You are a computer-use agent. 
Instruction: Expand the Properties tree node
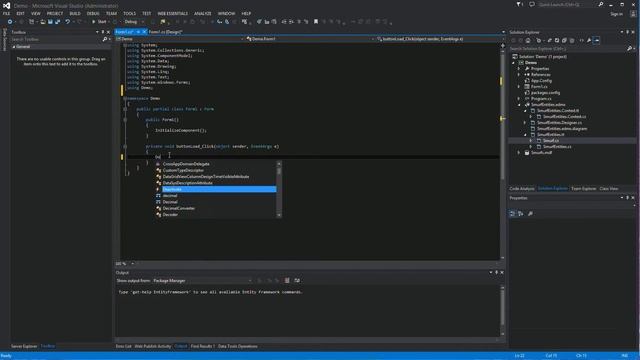519,69
